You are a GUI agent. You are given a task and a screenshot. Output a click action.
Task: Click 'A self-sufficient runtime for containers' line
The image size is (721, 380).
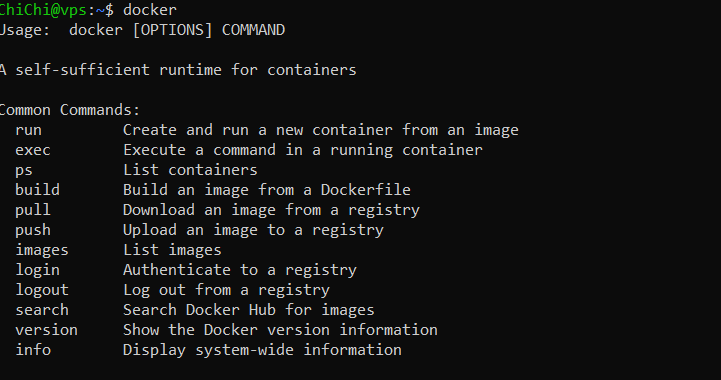click(x=178, y=70)
